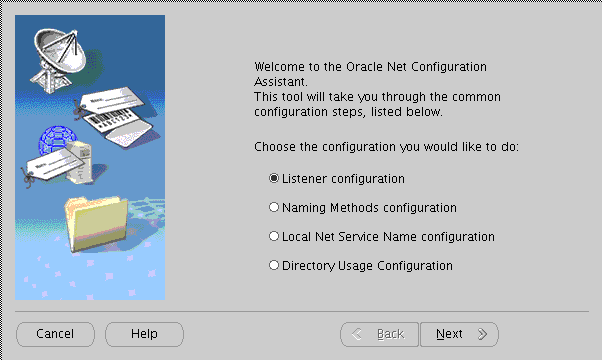Image resolution: width=602 pixels, height=360 pixels.
Task: Click the Cancel button
Action: pyautogui.click(x=55, y=334)
